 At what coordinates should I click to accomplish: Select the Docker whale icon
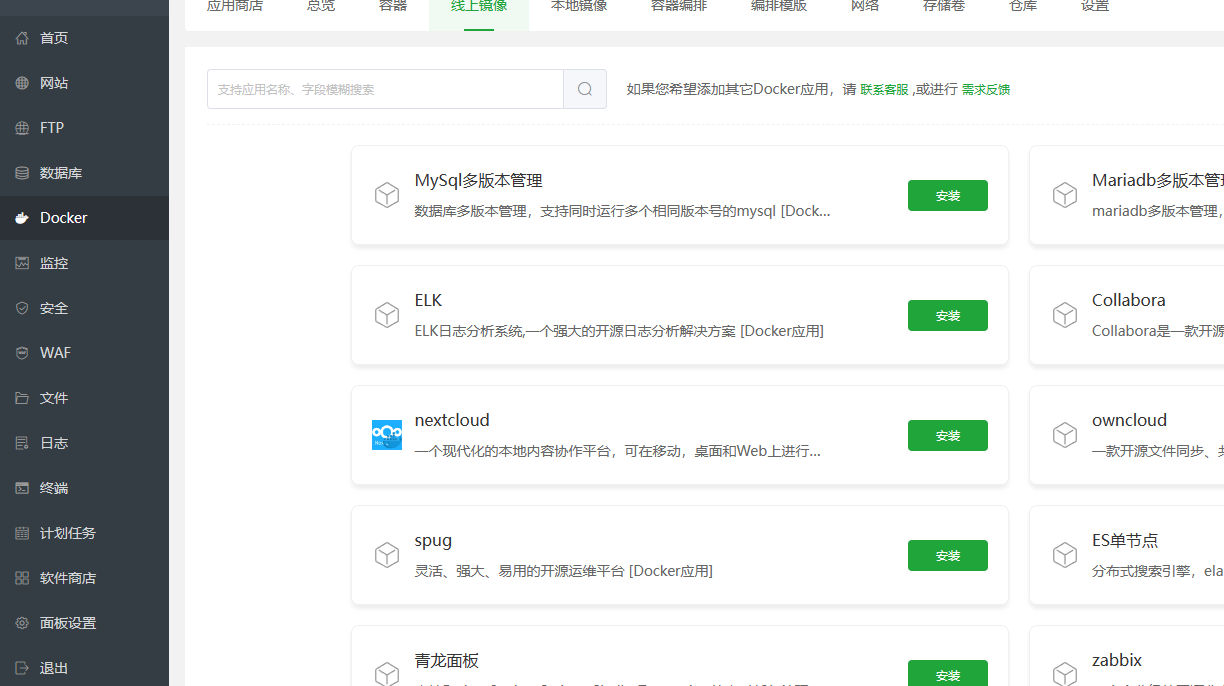tap(22, 218)
